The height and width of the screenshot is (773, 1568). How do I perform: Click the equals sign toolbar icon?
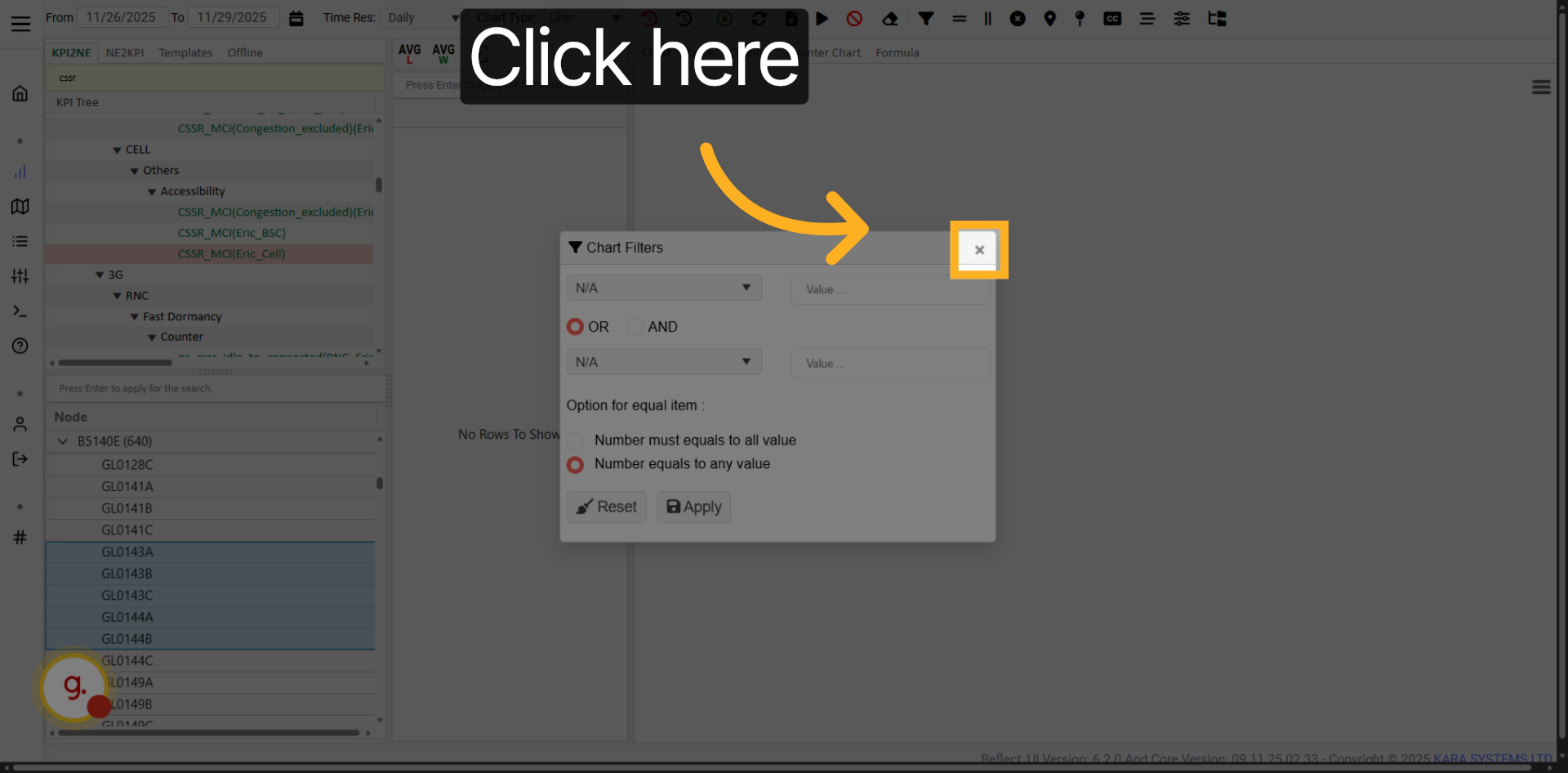960,18
